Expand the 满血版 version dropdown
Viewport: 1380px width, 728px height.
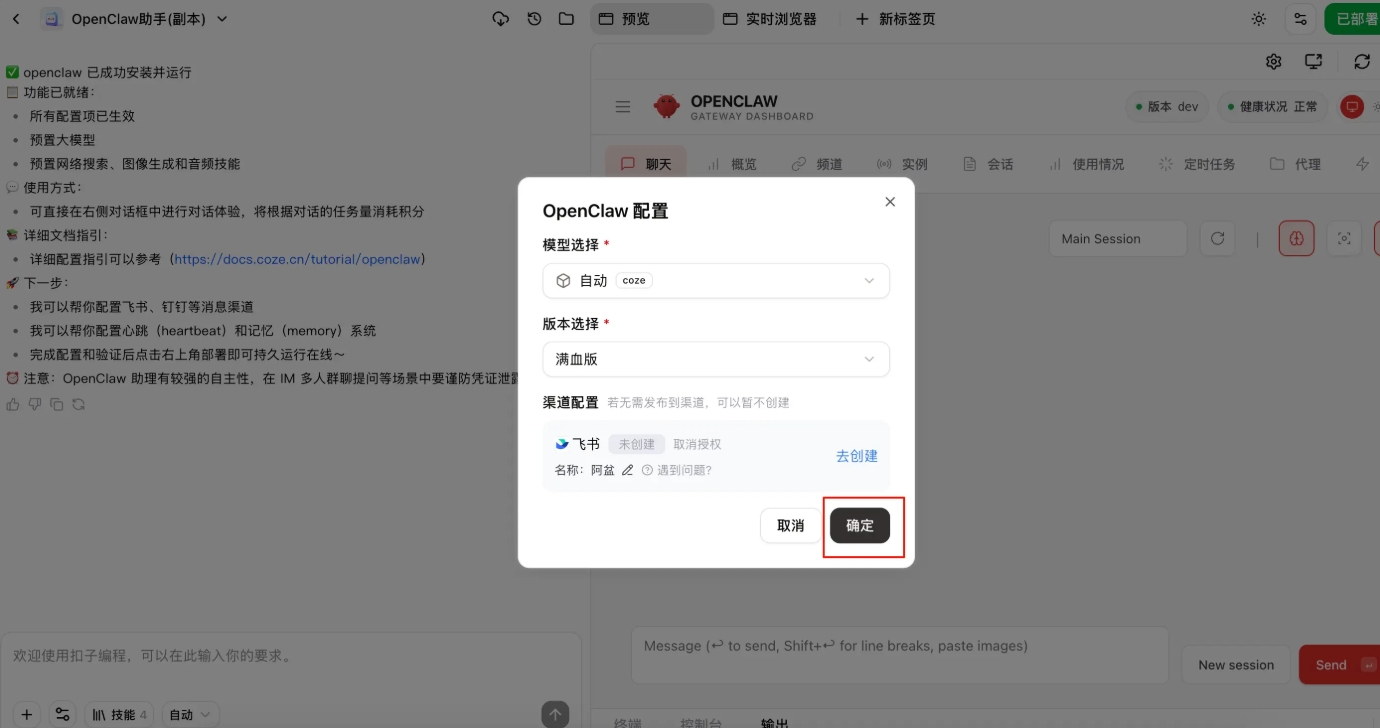(x=715, y=358)
